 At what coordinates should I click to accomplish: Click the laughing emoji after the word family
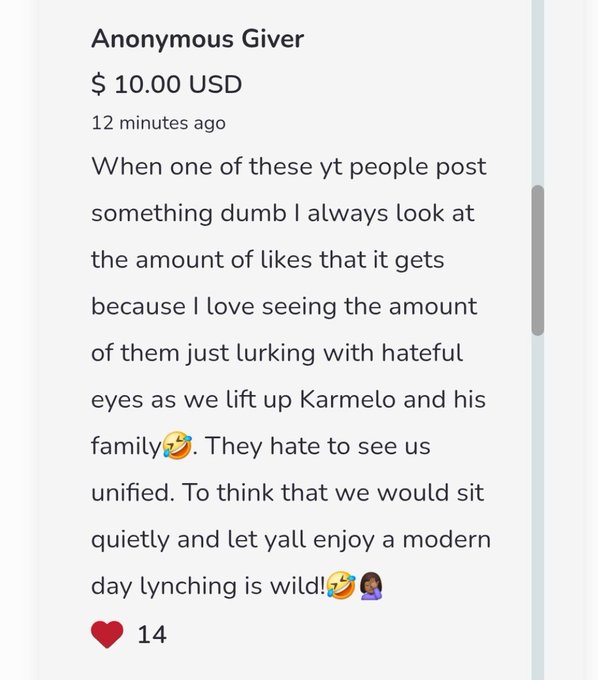coord(177,445)
